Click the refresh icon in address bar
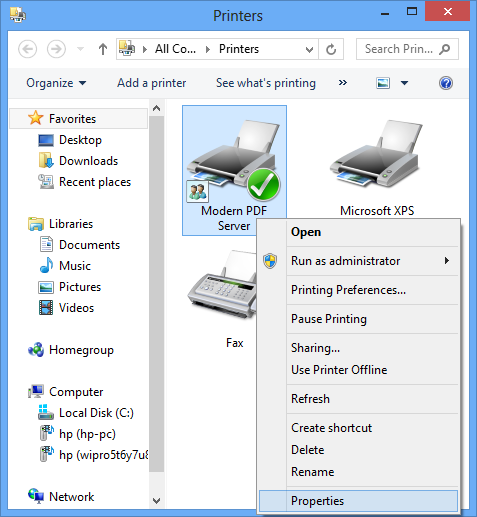The width and height of the screenshot is (477, 517). point(331,49)
